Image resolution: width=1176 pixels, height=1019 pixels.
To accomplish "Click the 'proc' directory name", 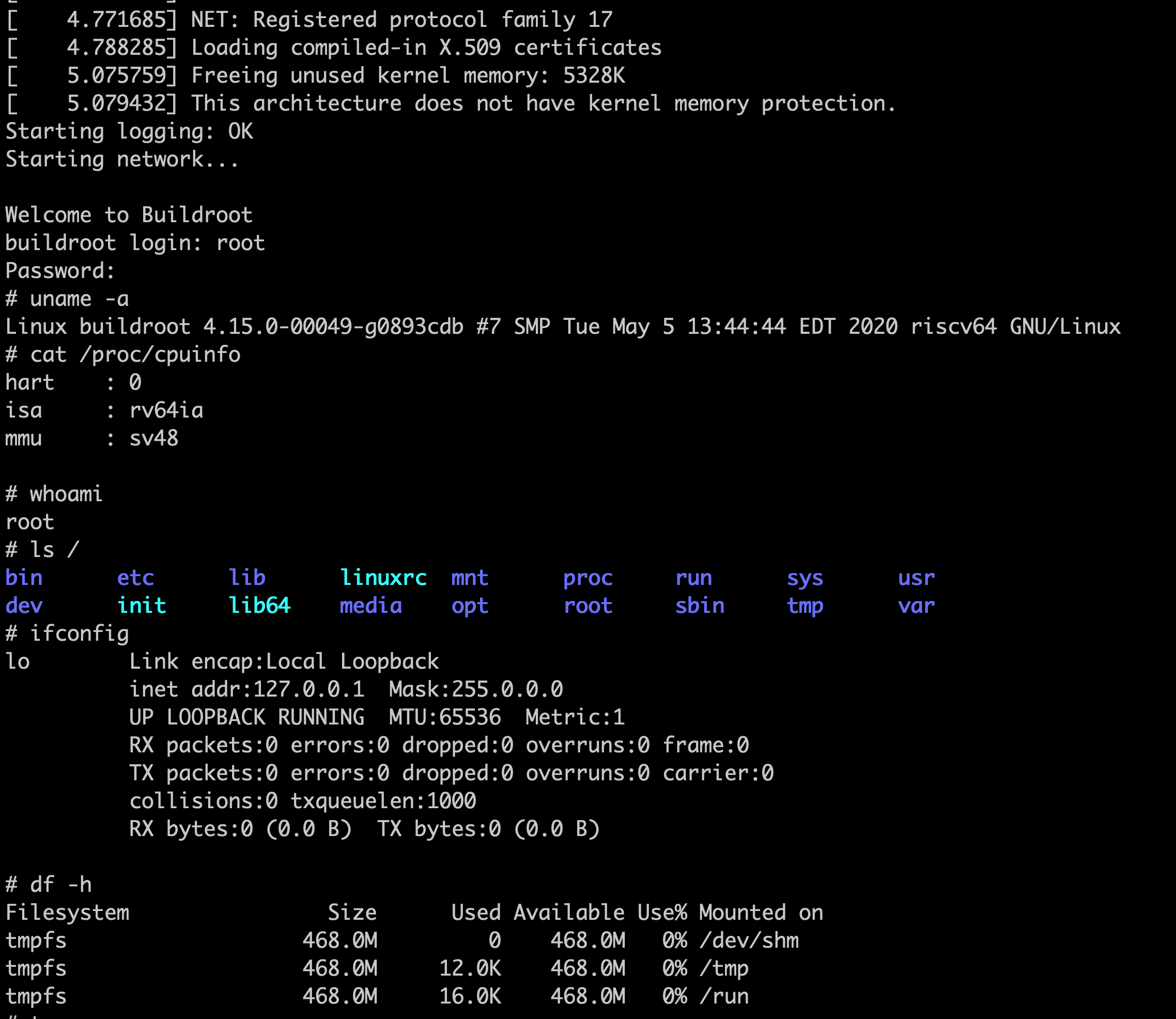I will click(x=587, y=578).
